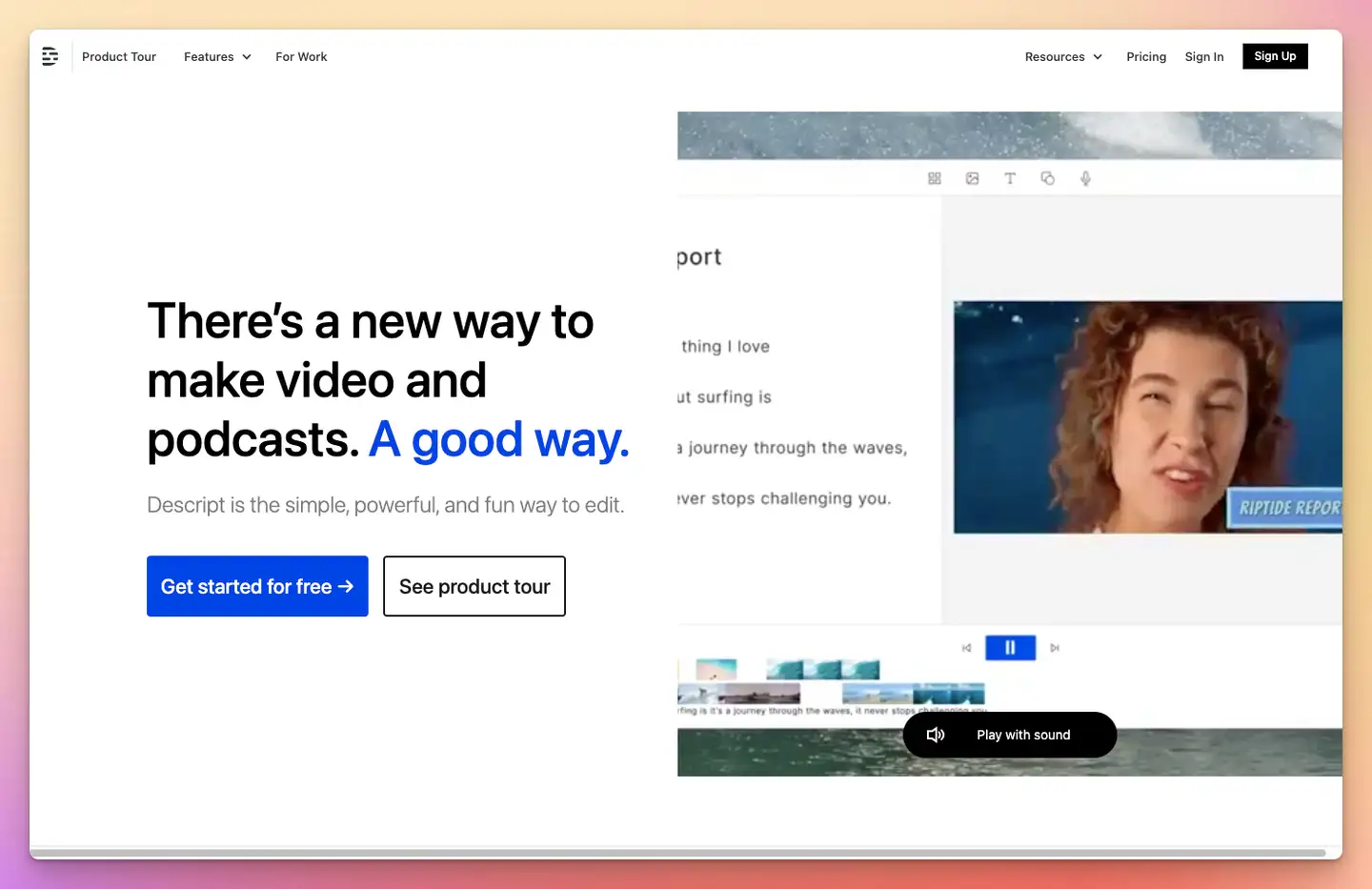
Task: Skip to next clip in preview
Action: tap(1055, 648)
